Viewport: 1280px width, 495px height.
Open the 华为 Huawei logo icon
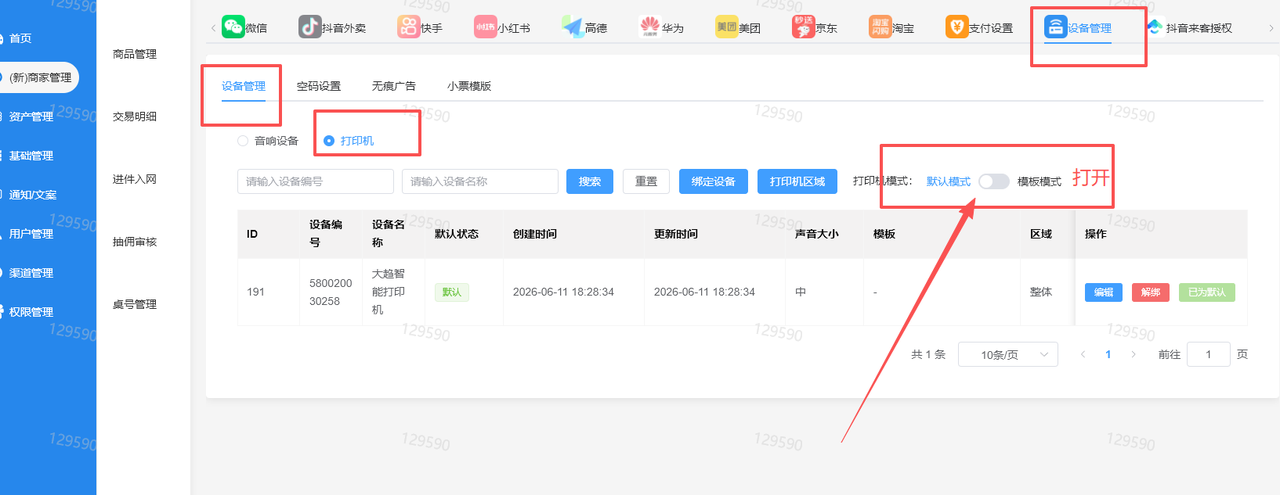[x=650, y=27]
